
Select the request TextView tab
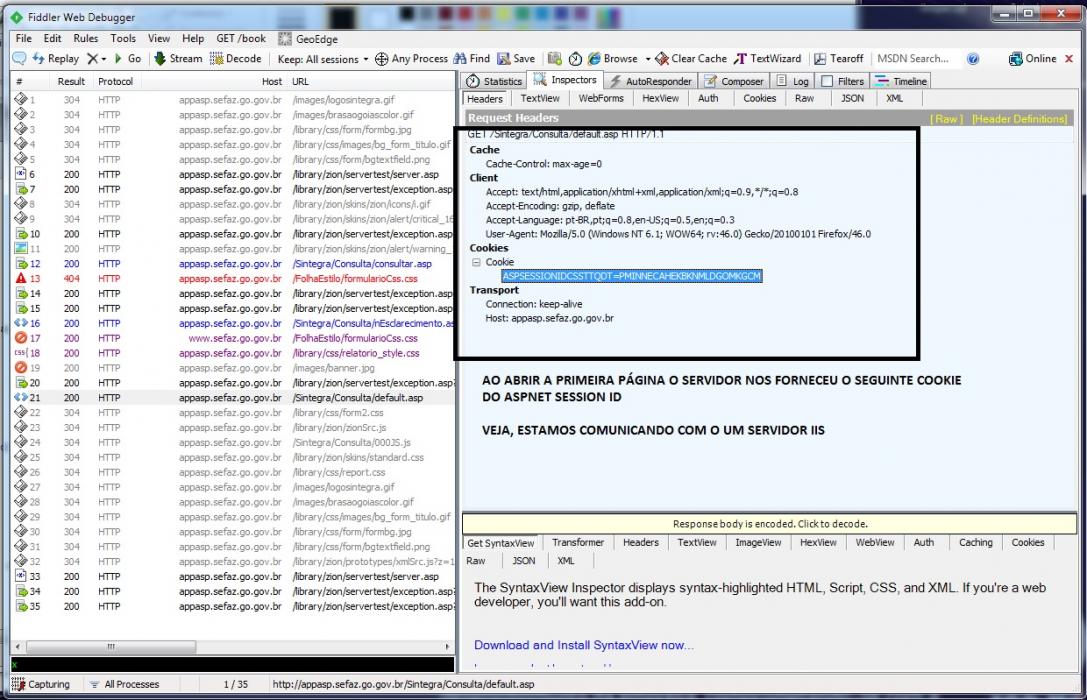coord(539,98)
